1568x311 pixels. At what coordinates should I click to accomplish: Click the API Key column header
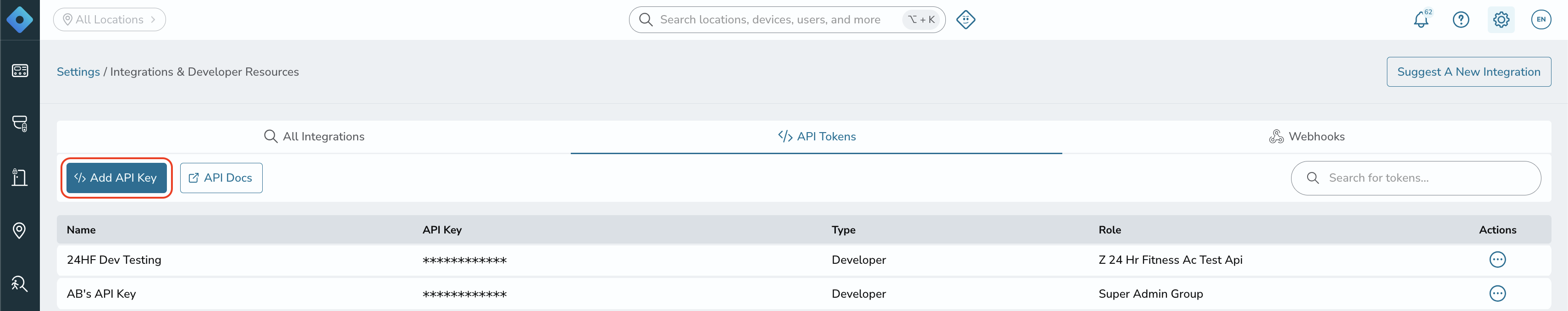(442, 230)
